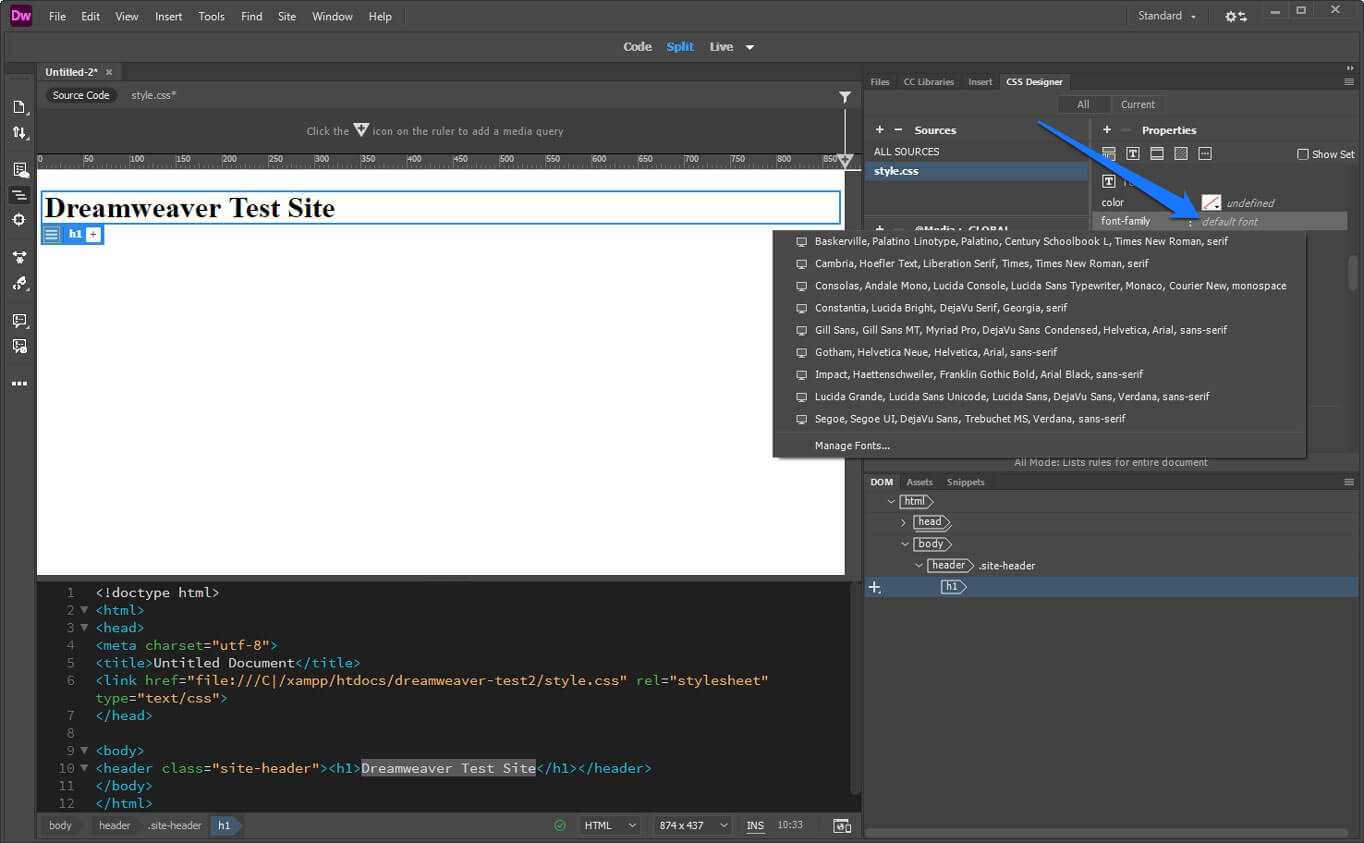Click the filter funnel icon above the ruler
The height and width of the screenshot is (843, 1364).
click(x=845, y=96)
